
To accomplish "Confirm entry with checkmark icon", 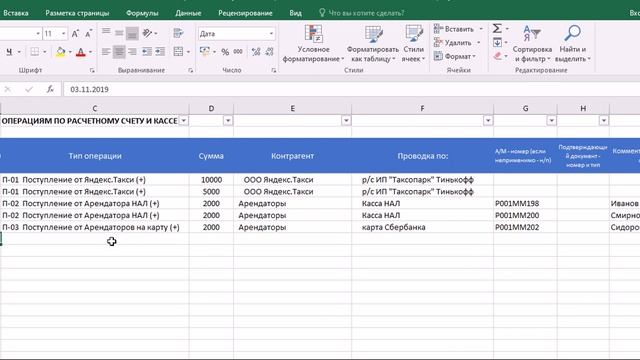I will point(29,89).
